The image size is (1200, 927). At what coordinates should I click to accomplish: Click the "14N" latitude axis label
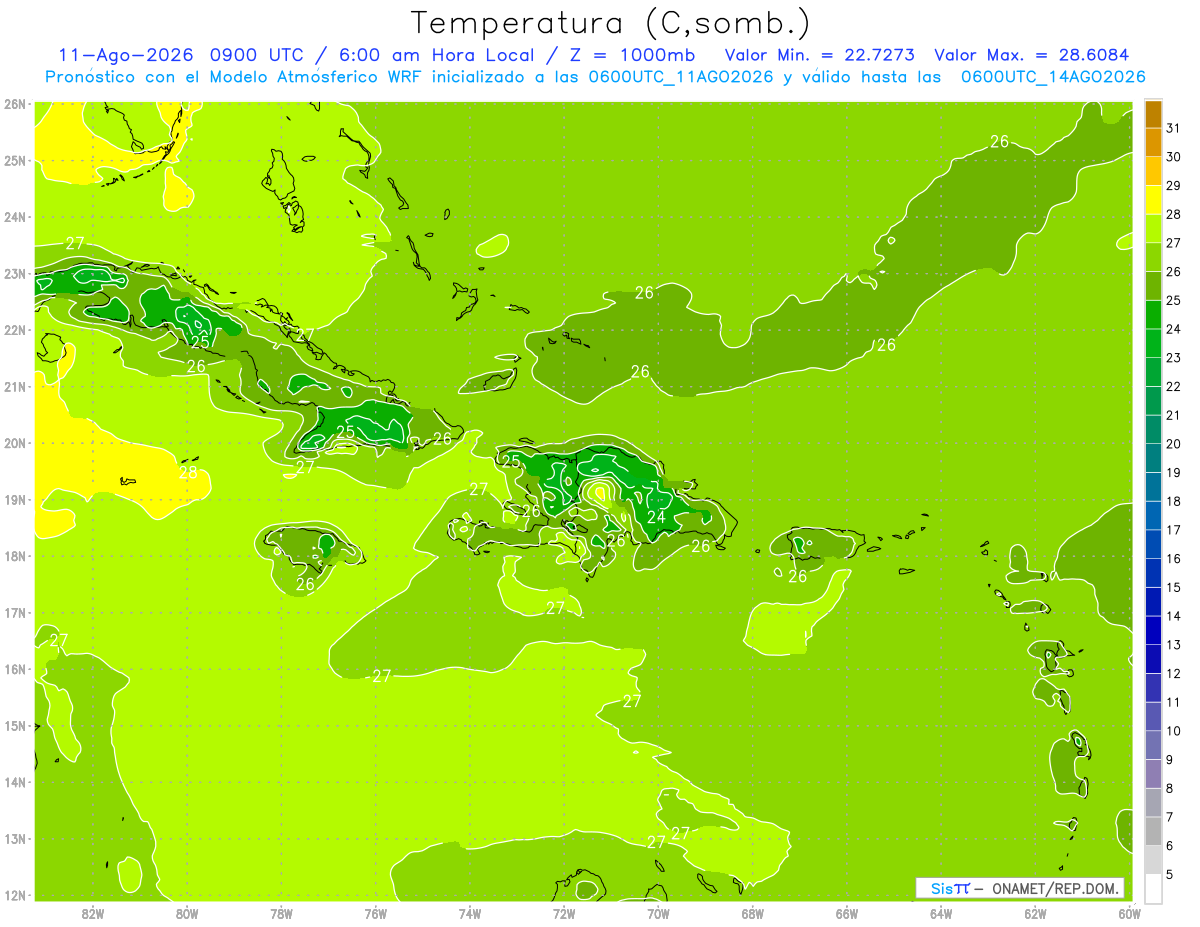coord(15,782)
